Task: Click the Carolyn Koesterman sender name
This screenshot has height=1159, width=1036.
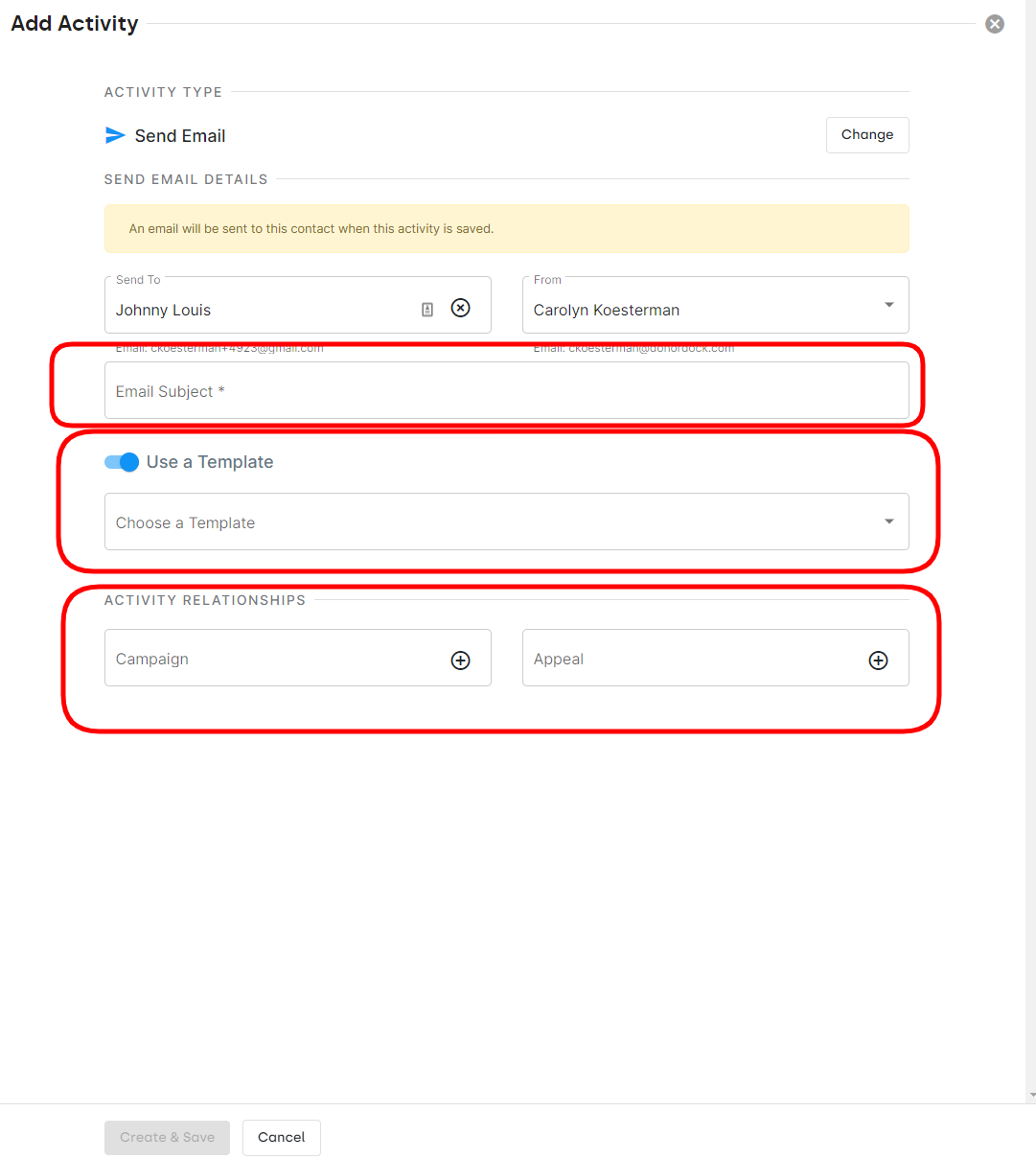Action: [607, 310]
